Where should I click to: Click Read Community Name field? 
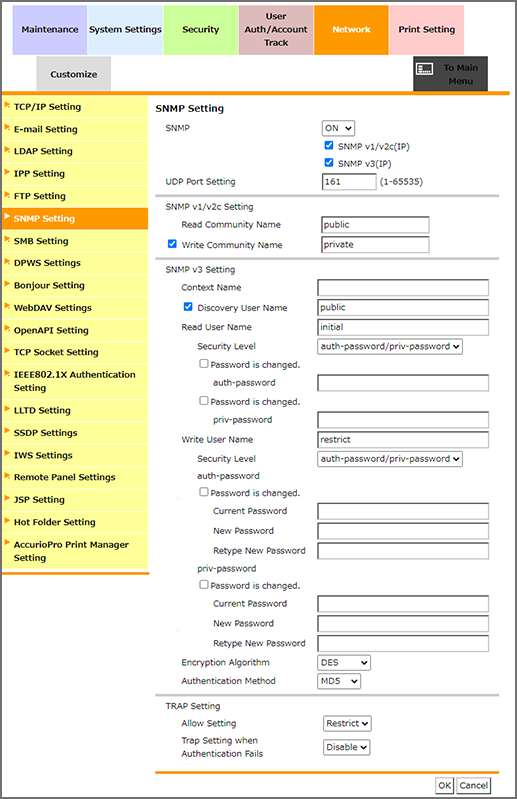coord(375,225)
